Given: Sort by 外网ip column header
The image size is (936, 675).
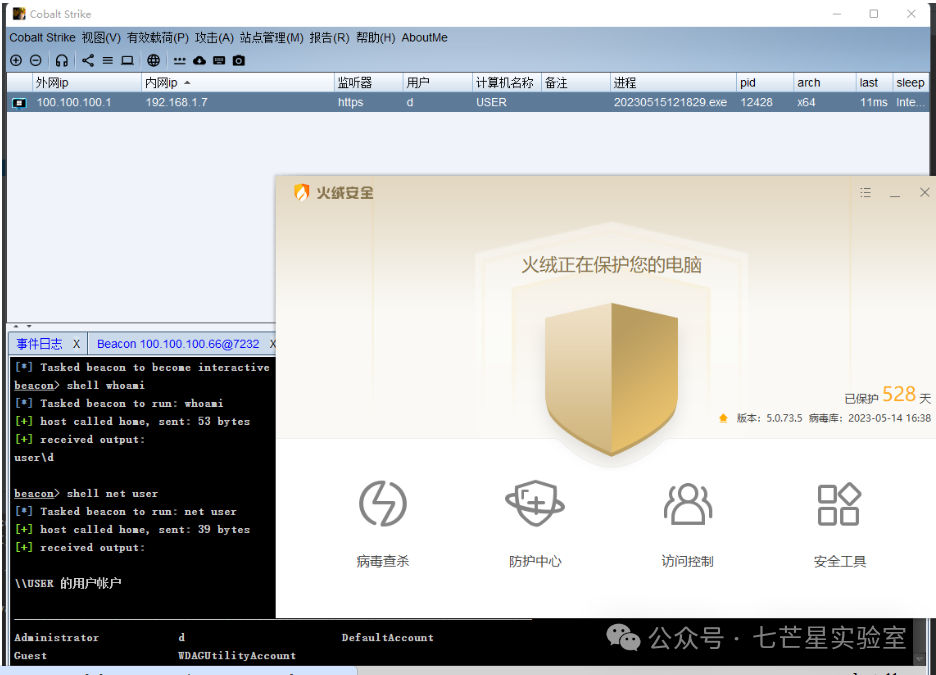Looking at the screenshot, I should (x=87, y=82).
